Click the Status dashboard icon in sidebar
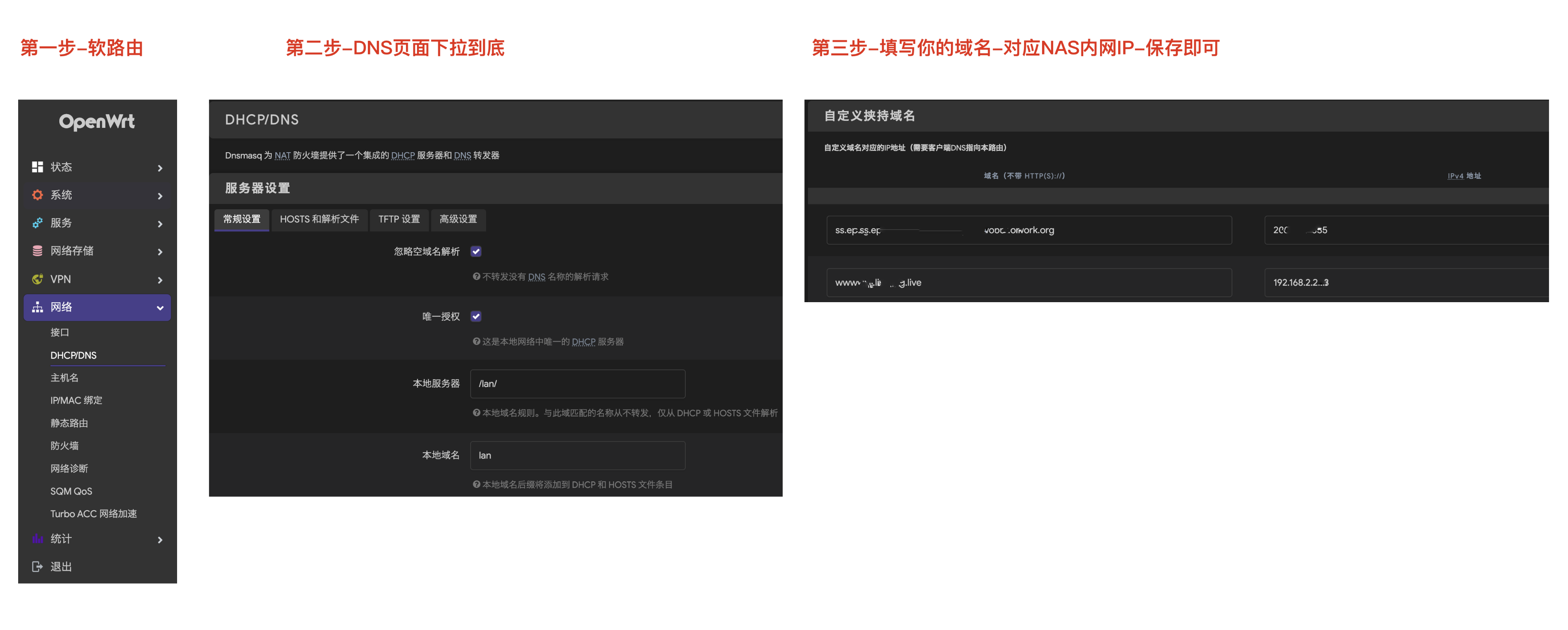The image size is (1568, 630). pyautogui.click(x=37, y=167)
